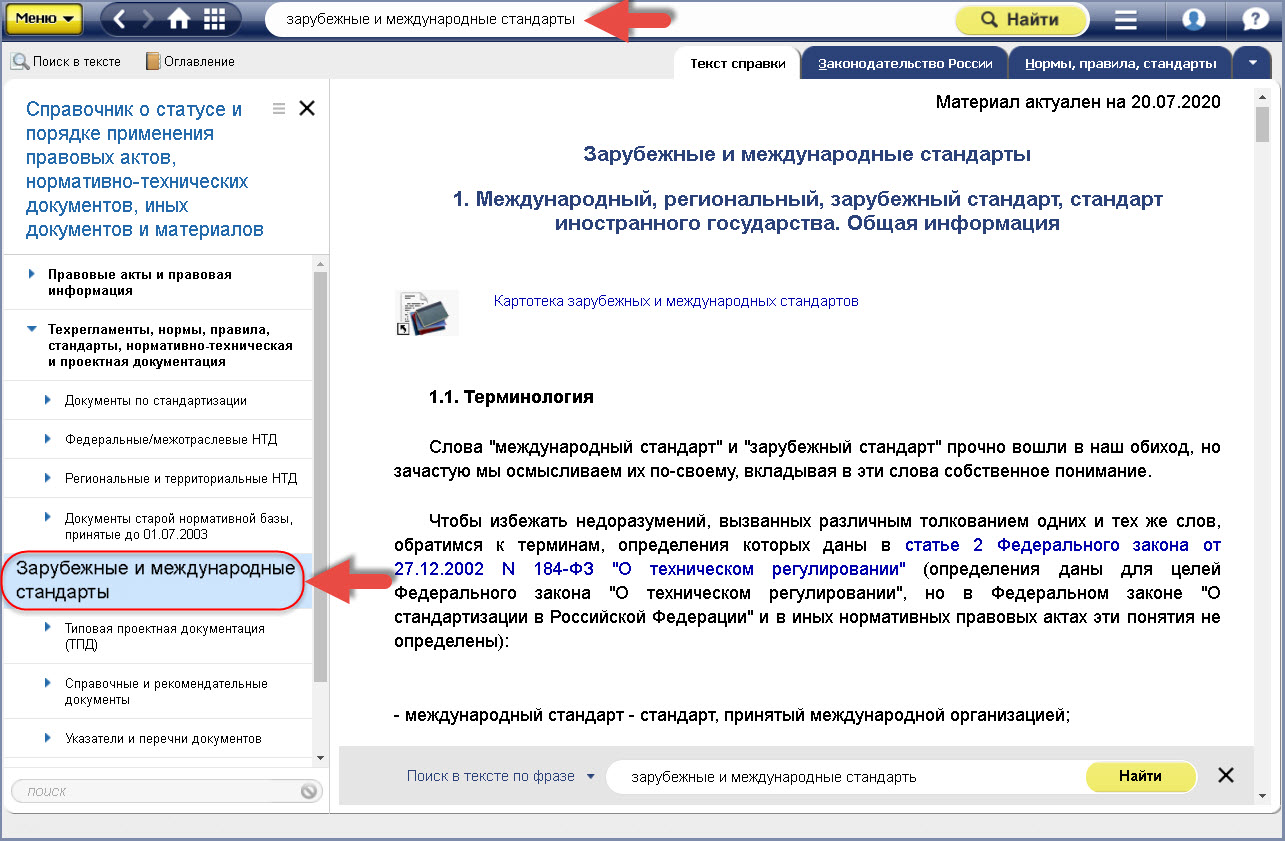Image resolution: width=1285 pixels, height=841 pixels.
Task: Open the help question mark icon
Action: coord(1255,19)
